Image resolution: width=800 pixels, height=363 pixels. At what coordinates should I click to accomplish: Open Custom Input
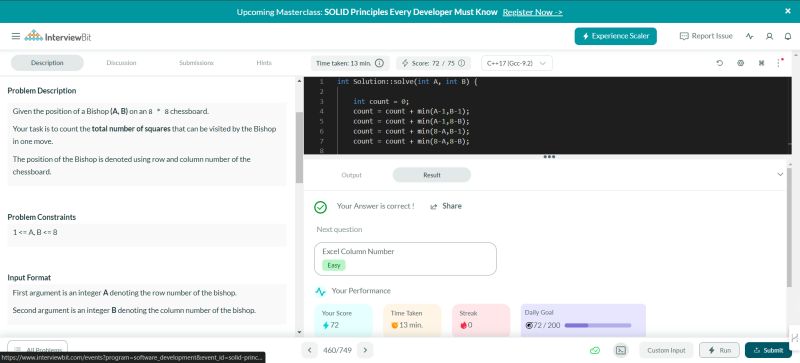pyautogui.click(x=666, y=350)
